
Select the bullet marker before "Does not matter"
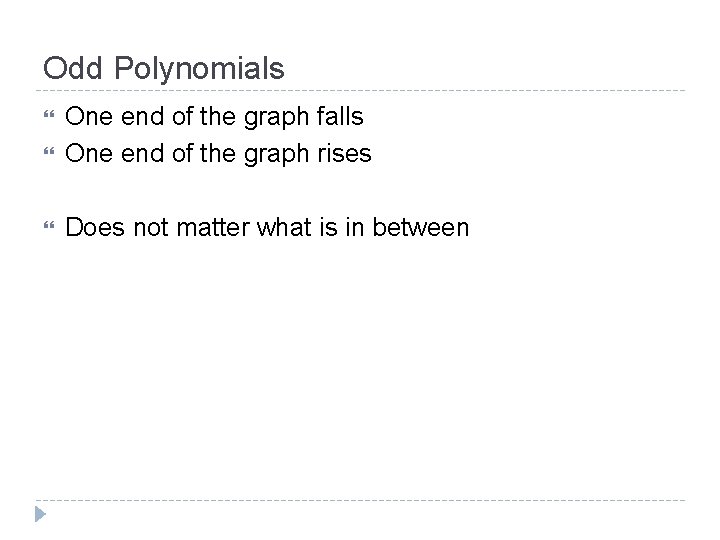[x=48, y=228]
